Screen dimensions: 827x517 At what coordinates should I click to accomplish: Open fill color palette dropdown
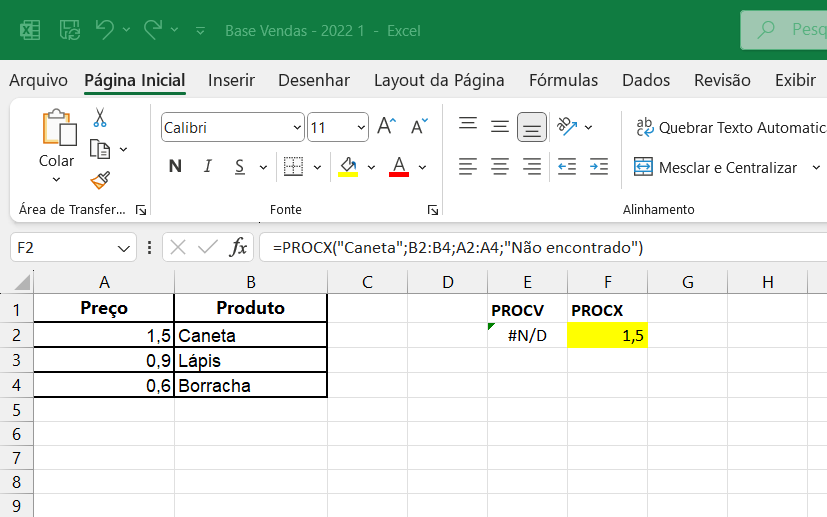(371, 168)
